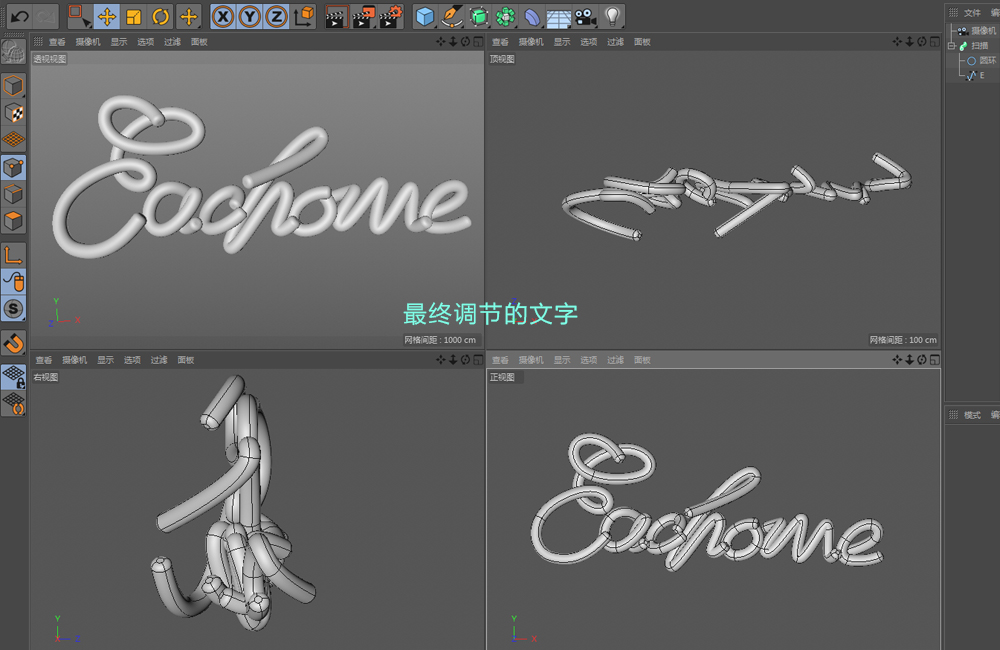
Task: Toggle Tweak mode mouse icon
Action: point(13,282)
